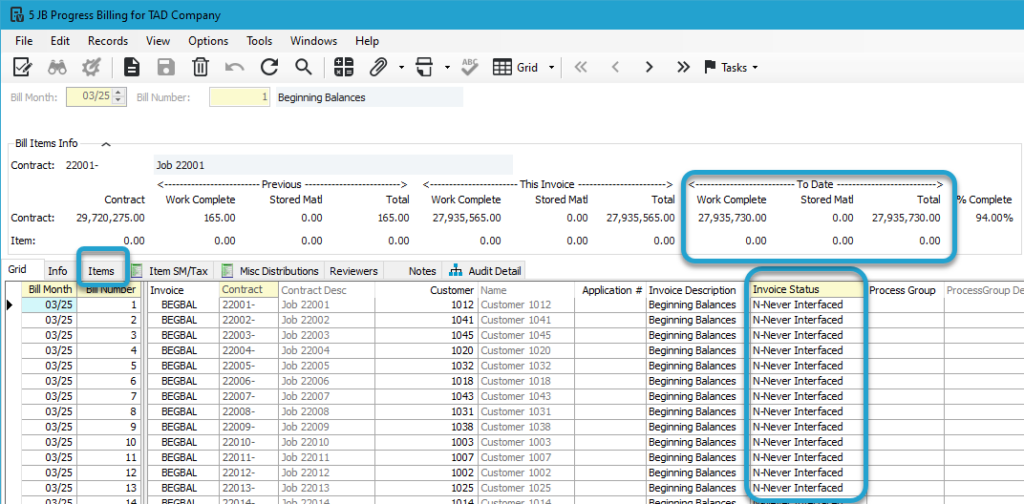Viewport: 1024px width, 504px height.
Task: Click contract cell 22005-
Action: pyautogui.click(x=248, y=366)
